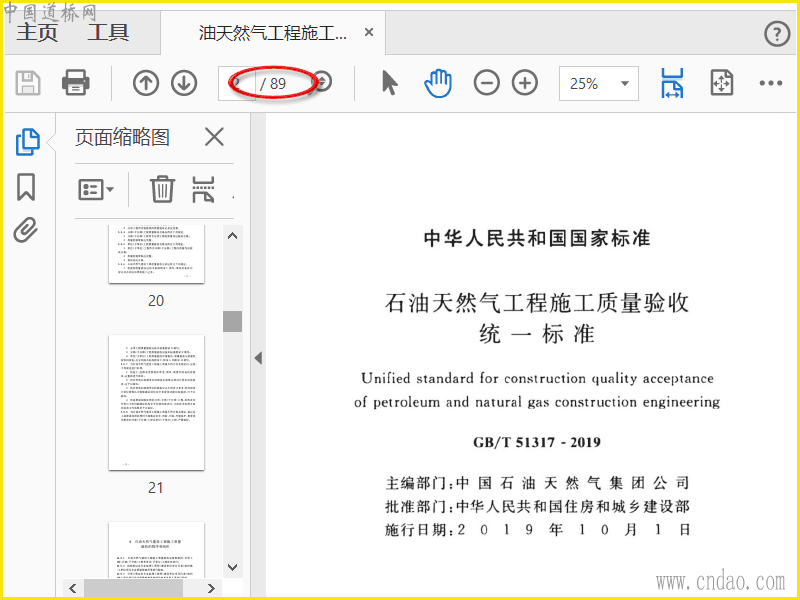
Task: Select the page 21 thumbnail
Action: click(x=156, y=403)
